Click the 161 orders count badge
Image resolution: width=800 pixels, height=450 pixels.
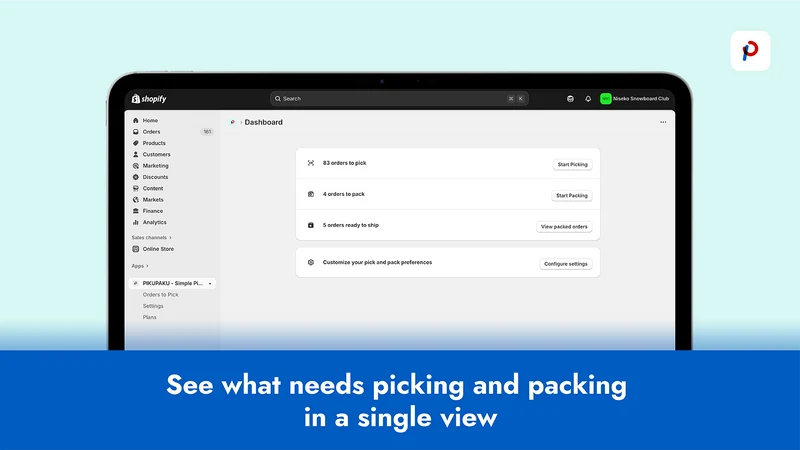207,132
